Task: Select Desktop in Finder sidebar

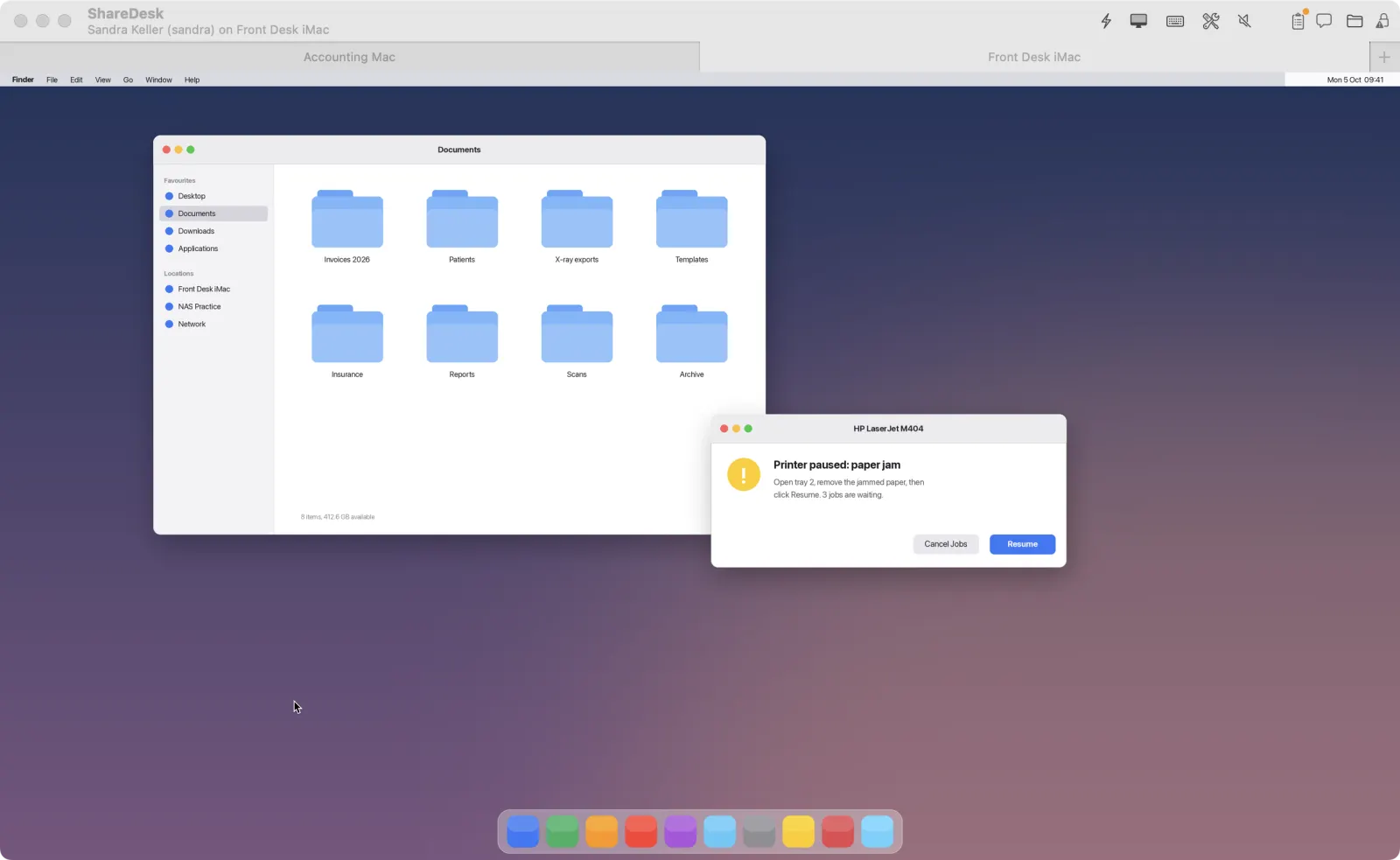Action: point(213,196)
